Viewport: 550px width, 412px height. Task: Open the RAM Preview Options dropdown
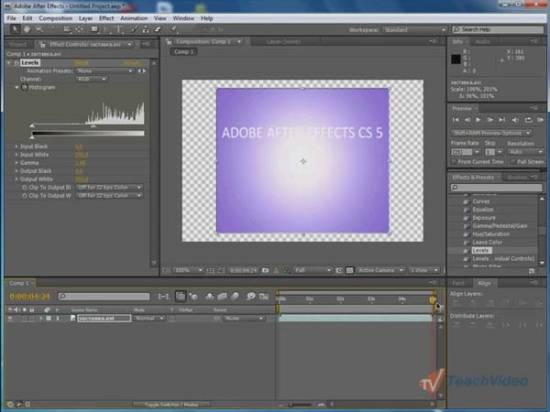point(491,133)
